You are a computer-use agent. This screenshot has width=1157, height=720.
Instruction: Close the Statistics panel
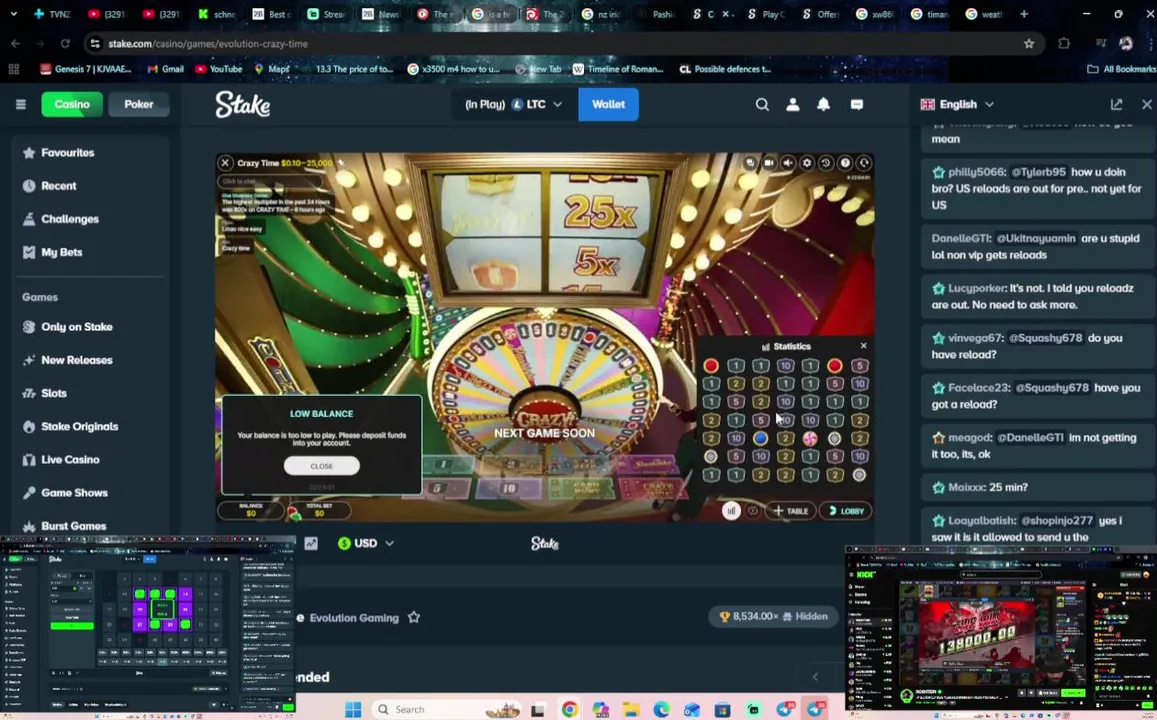click(864, 346)
